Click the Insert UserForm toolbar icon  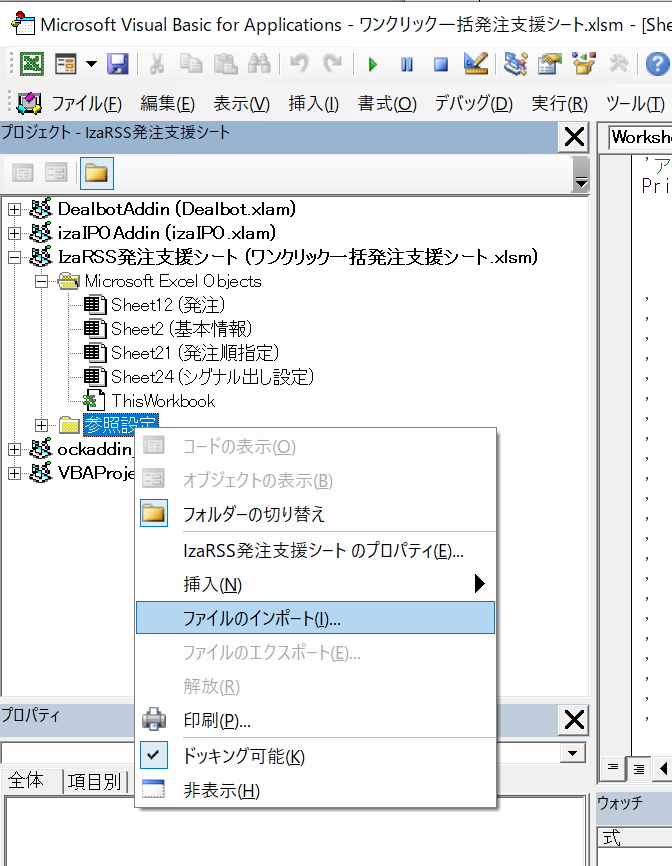pyautogui.click(x=66, y=64)
